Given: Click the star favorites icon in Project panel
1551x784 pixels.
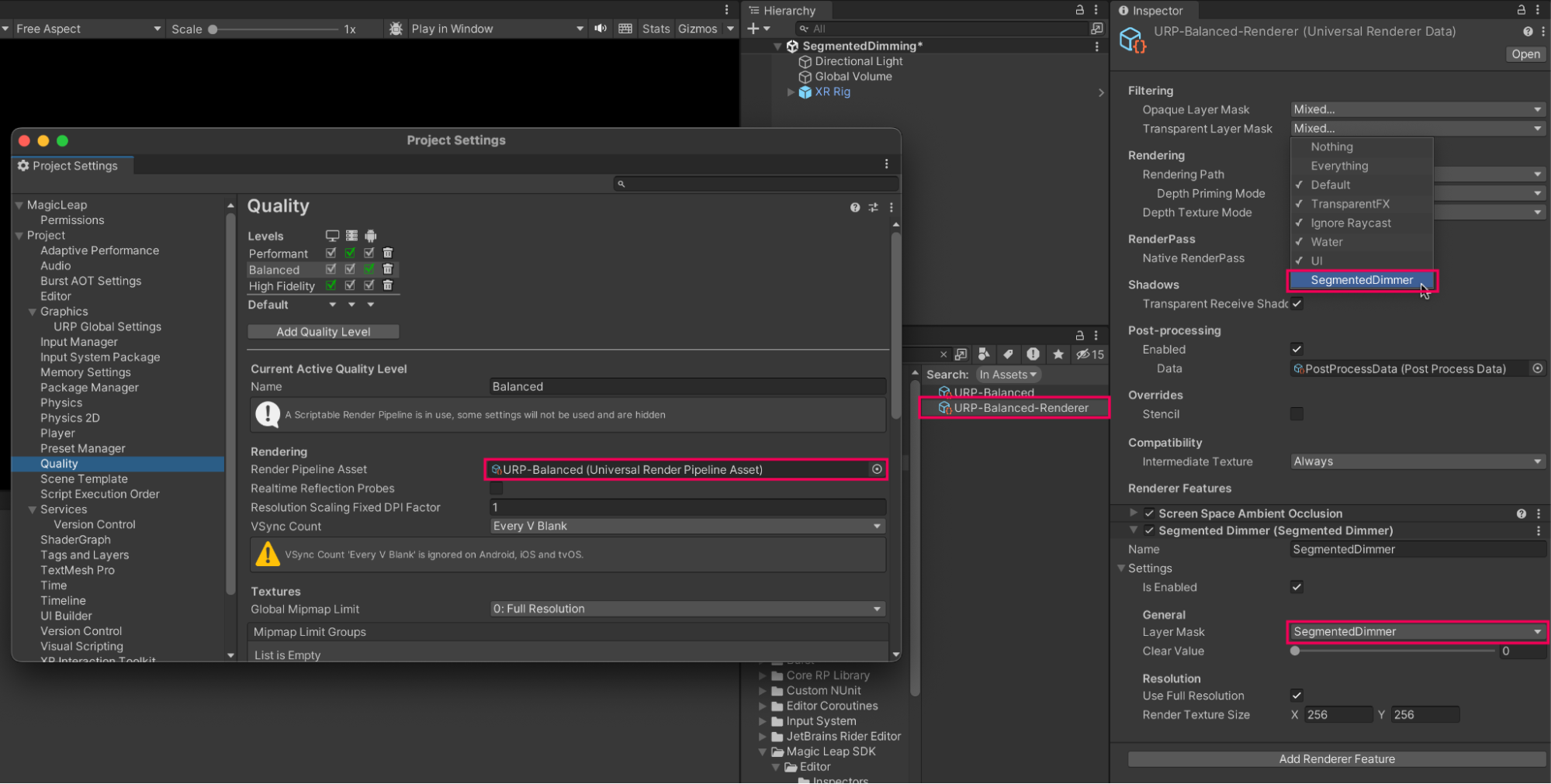Looking at the screenshot, I should (1058, 354).
